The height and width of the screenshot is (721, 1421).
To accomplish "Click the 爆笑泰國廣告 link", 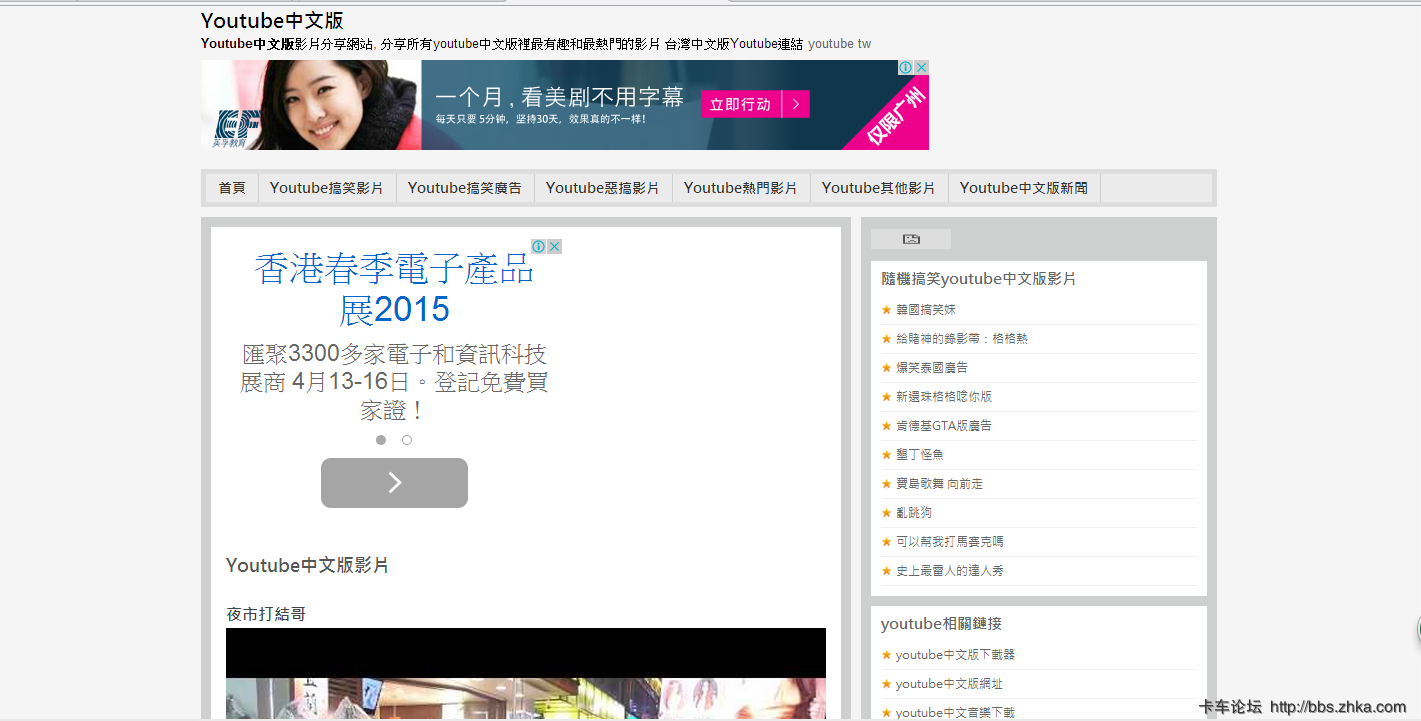I will tap(932, 368).
